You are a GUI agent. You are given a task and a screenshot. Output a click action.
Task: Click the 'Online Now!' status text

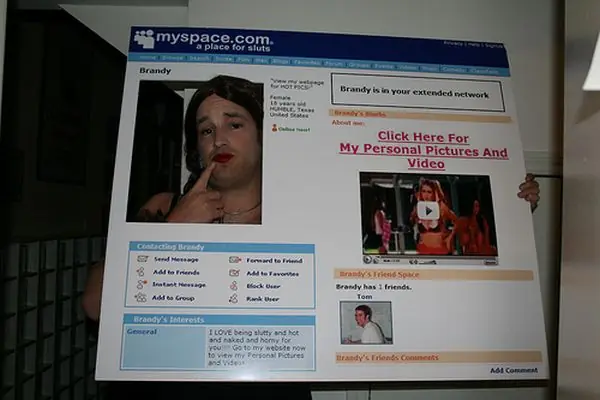[294, 129]
